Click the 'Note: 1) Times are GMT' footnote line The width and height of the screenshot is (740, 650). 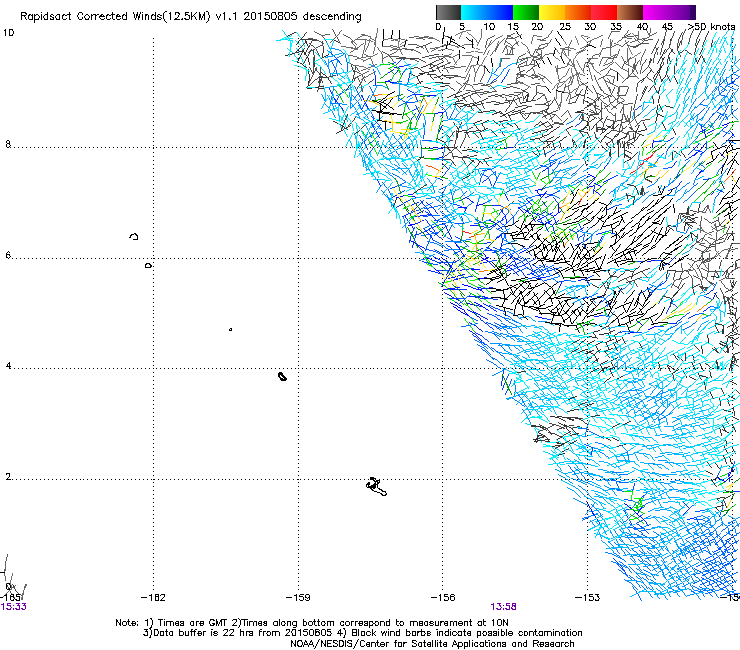click(312, 623)
